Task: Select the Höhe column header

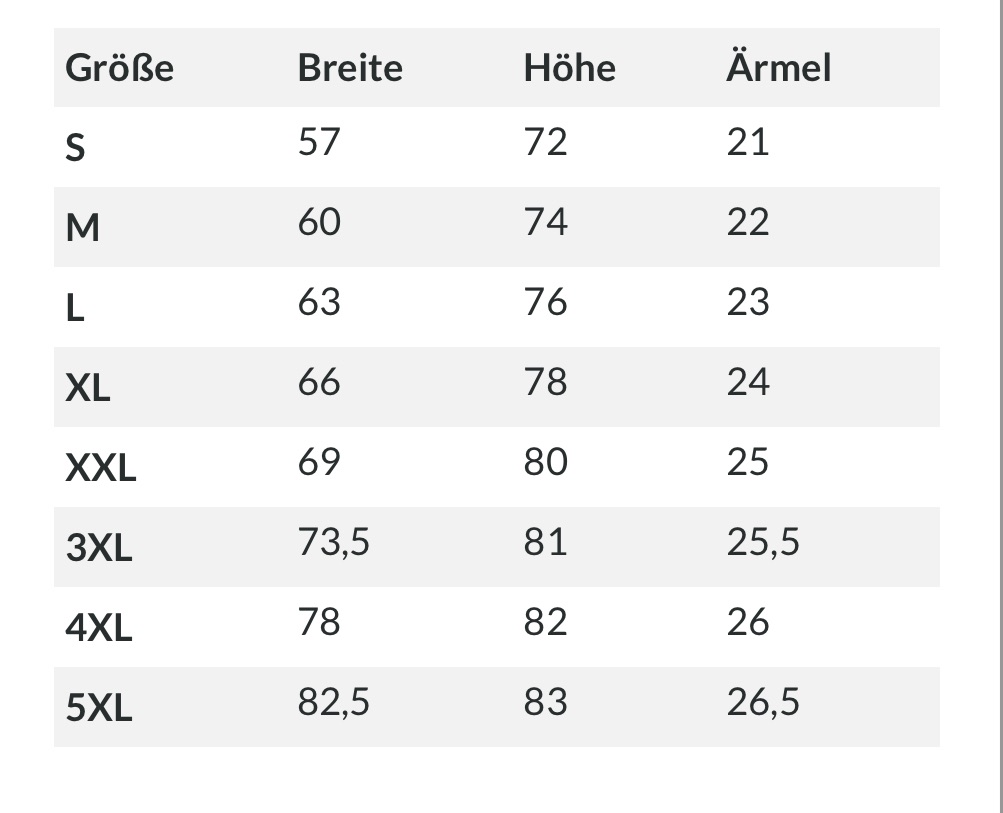Action: click(x=570, y=68)
